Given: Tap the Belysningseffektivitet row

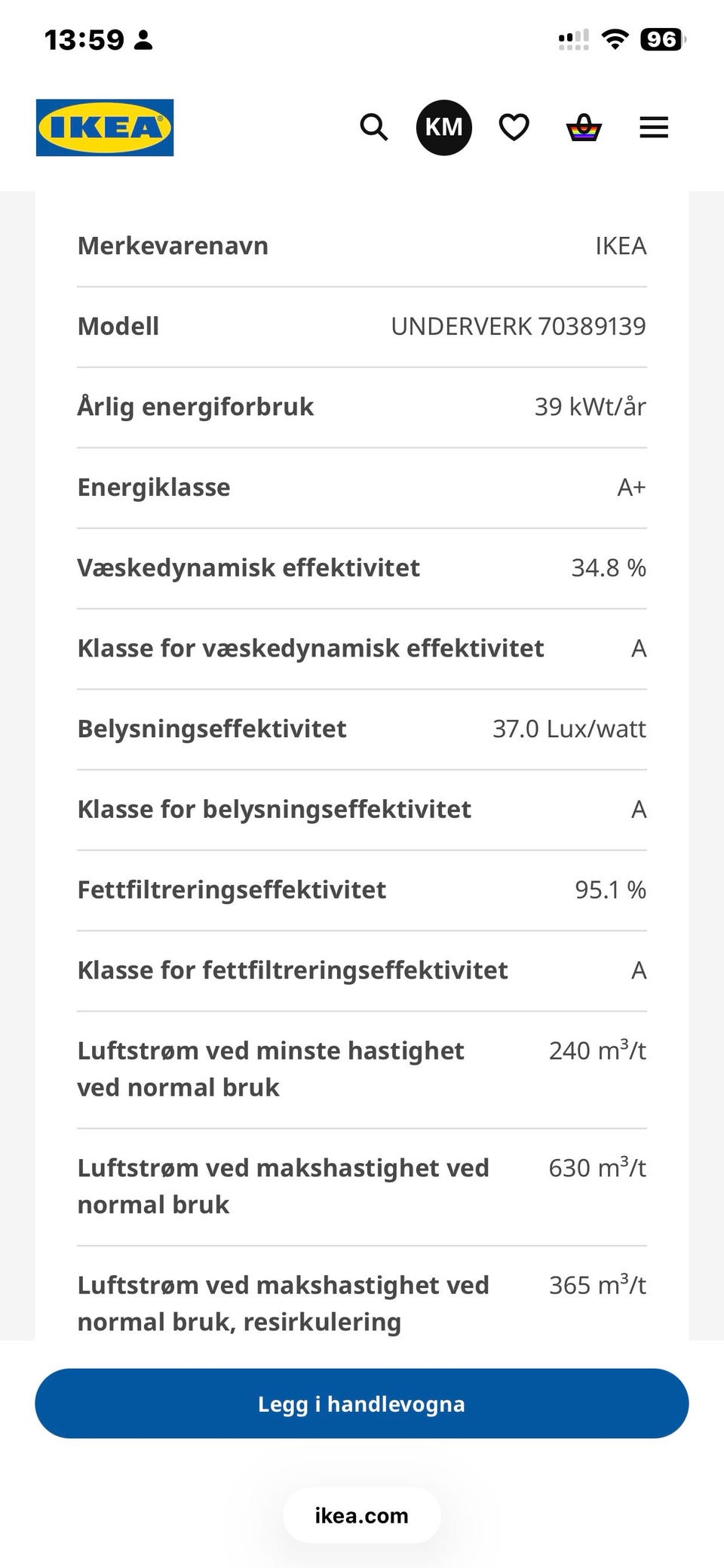Looking at the screenshot, I should point(362,730).
